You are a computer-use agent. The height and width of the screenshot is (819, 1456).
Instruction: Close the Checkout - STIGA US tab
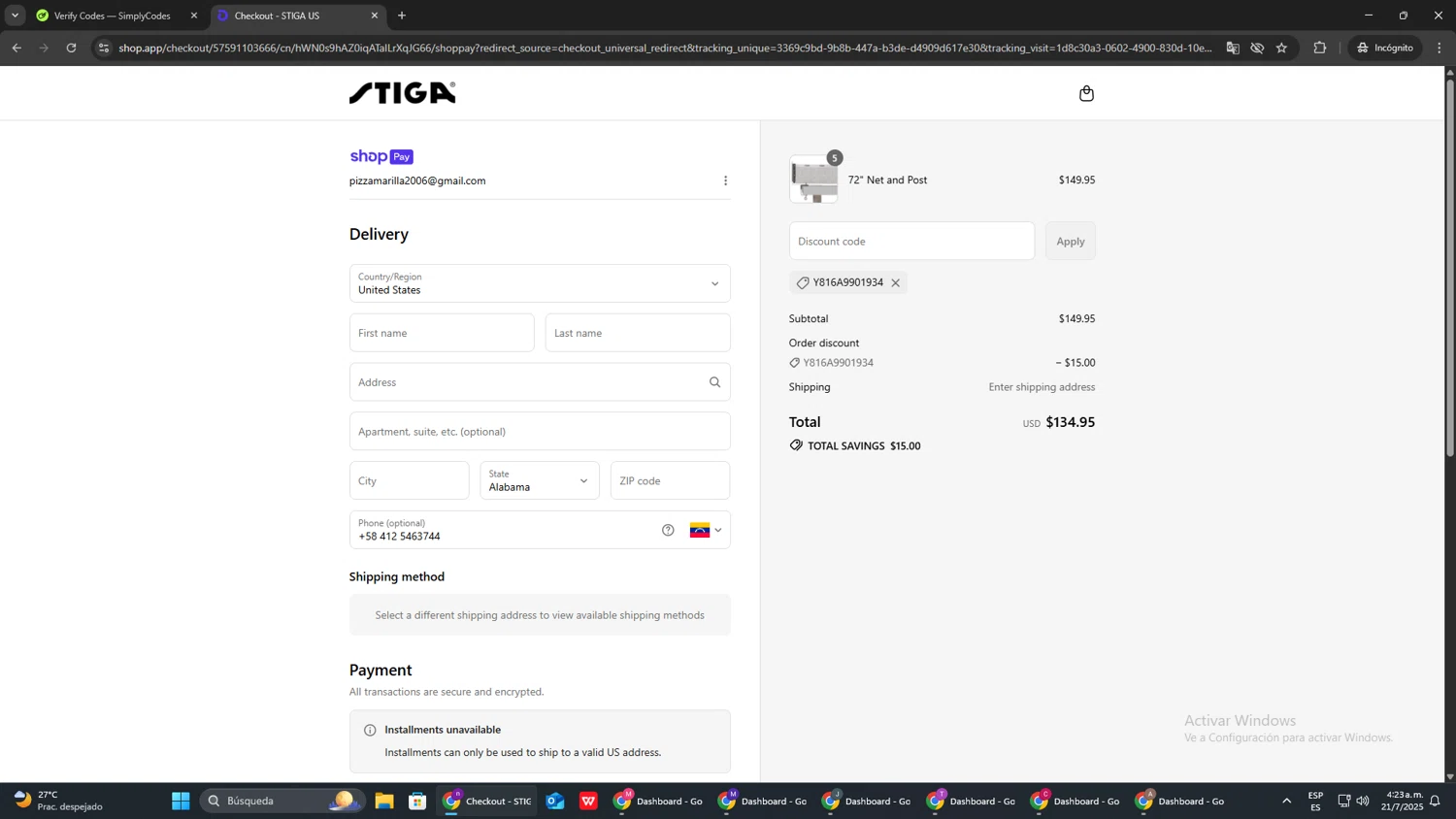point(375,16)
